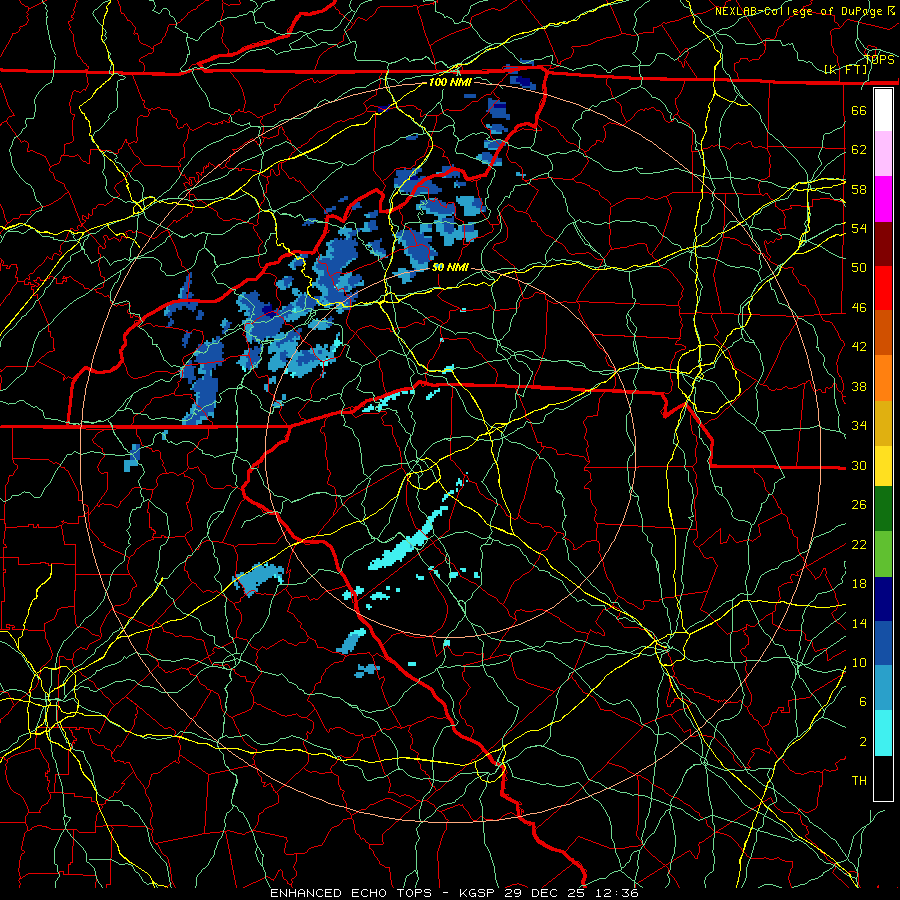Click the 46 legend value
Viewport: 900px width, 900px height.
click(x=859, y=308)
